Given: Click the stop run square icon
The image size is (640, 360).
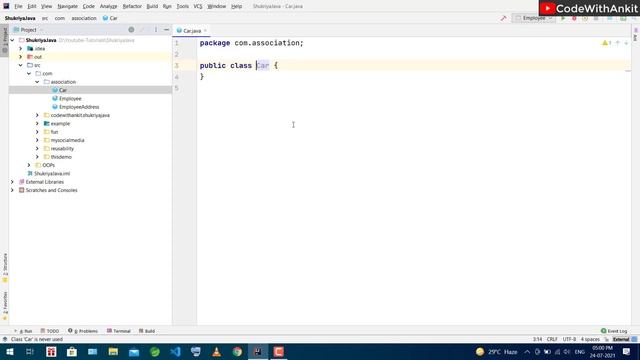Looking at the screenshot, I should (x=596, y=18).
